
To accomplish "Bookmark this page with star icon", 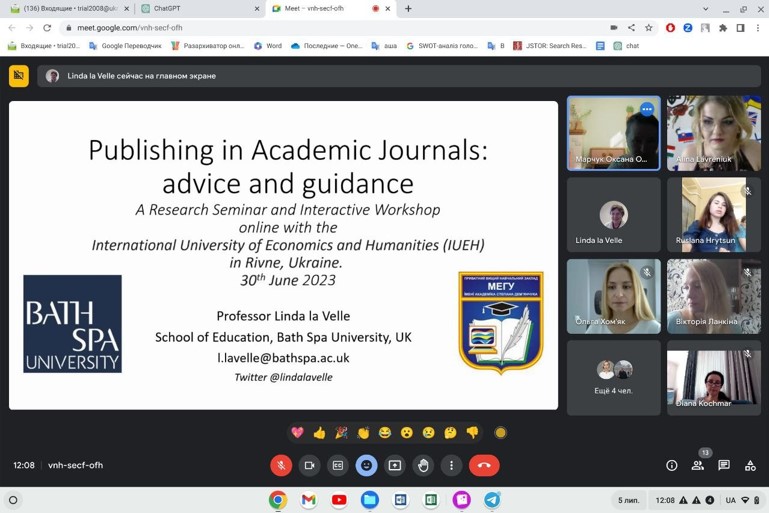I will (648, 28).
